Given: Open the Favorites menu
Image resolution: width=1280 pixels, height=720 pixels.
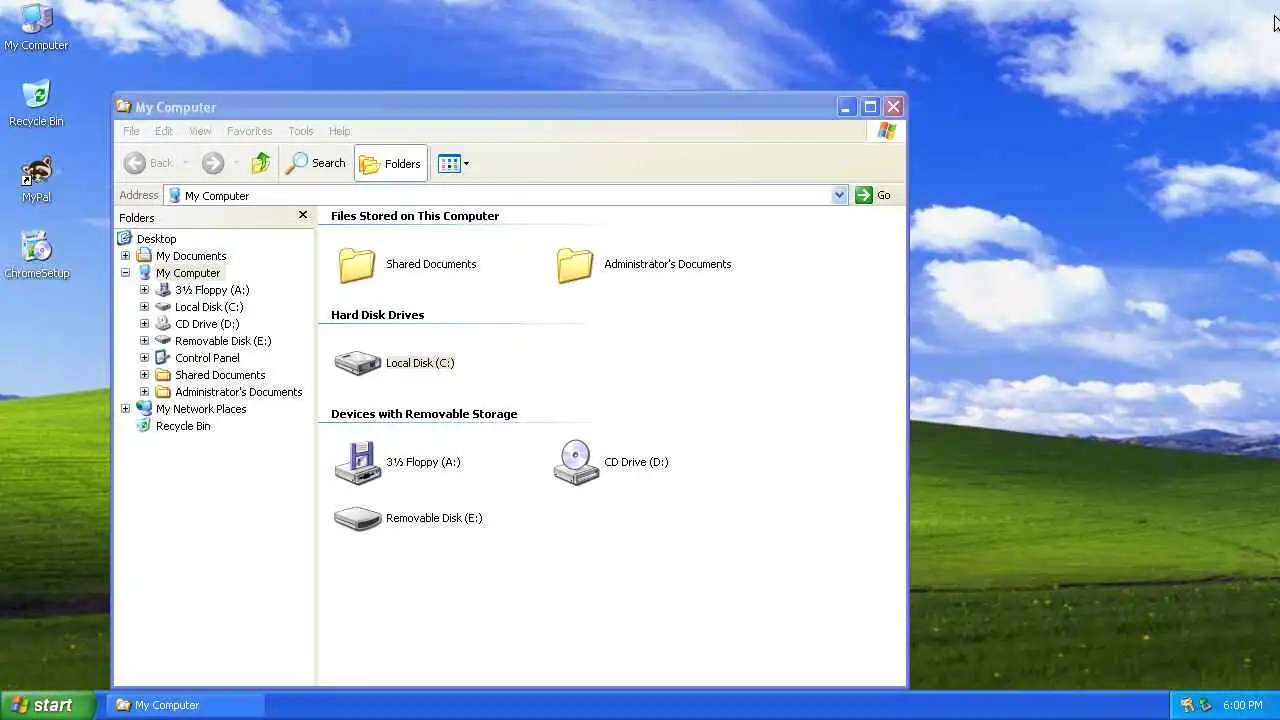Looking at the screenshot, I should pyautogui.click(x=249, y=131).
